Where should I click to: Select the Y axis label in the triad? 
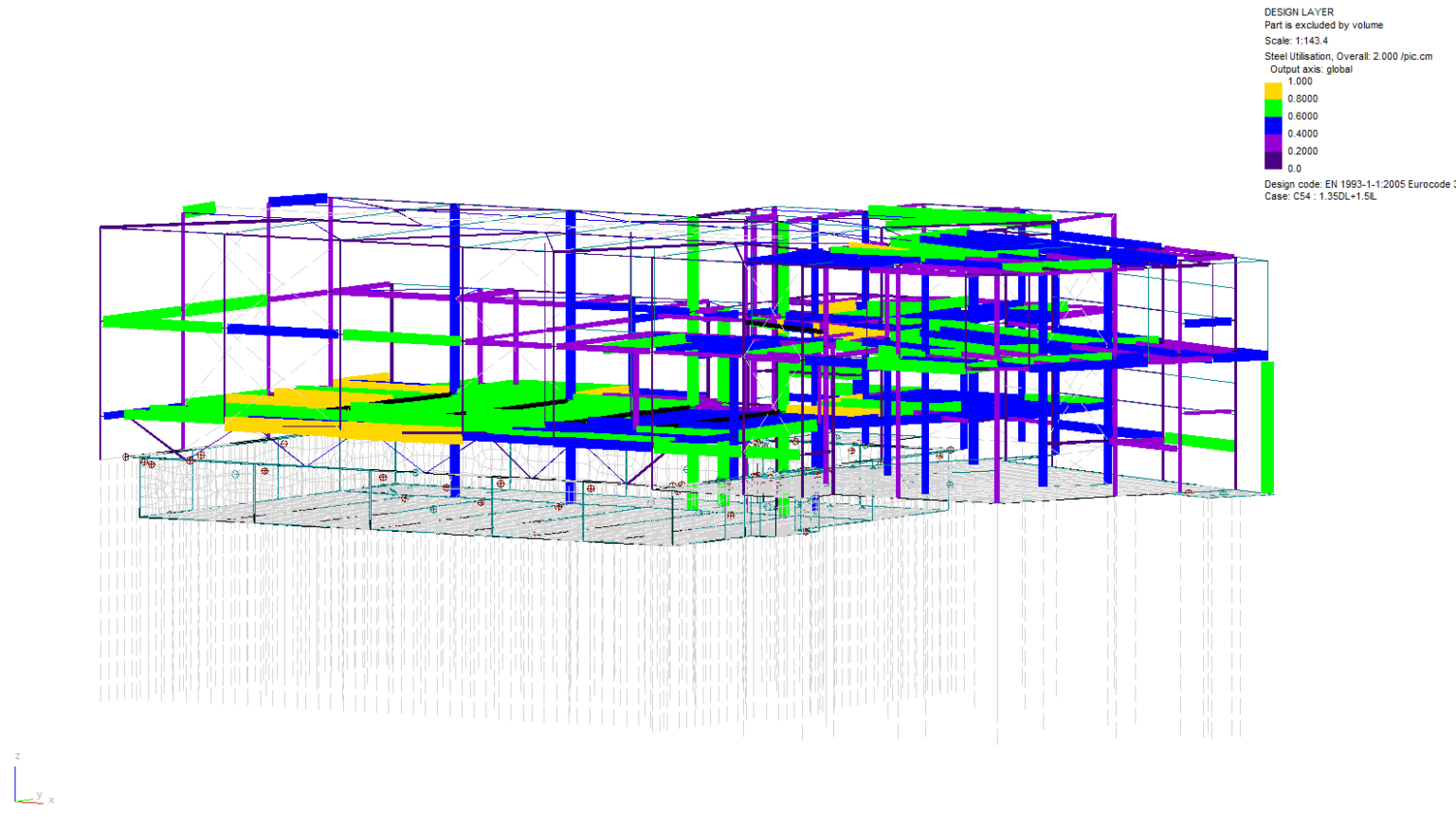point(40,795)
